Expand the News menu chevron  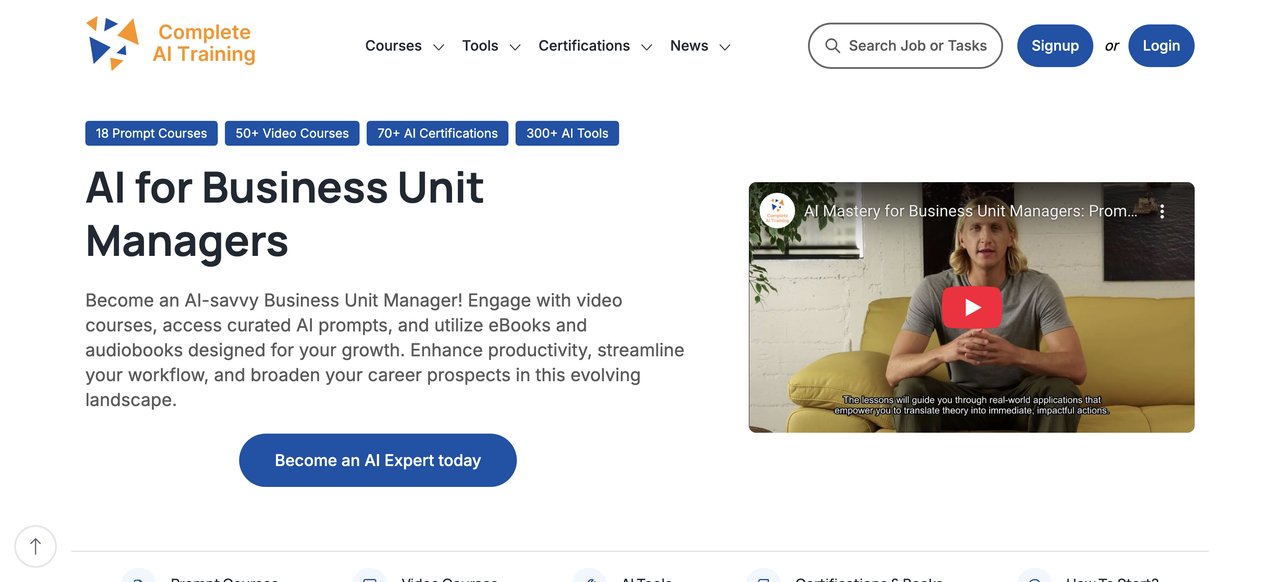pos(725,47)
